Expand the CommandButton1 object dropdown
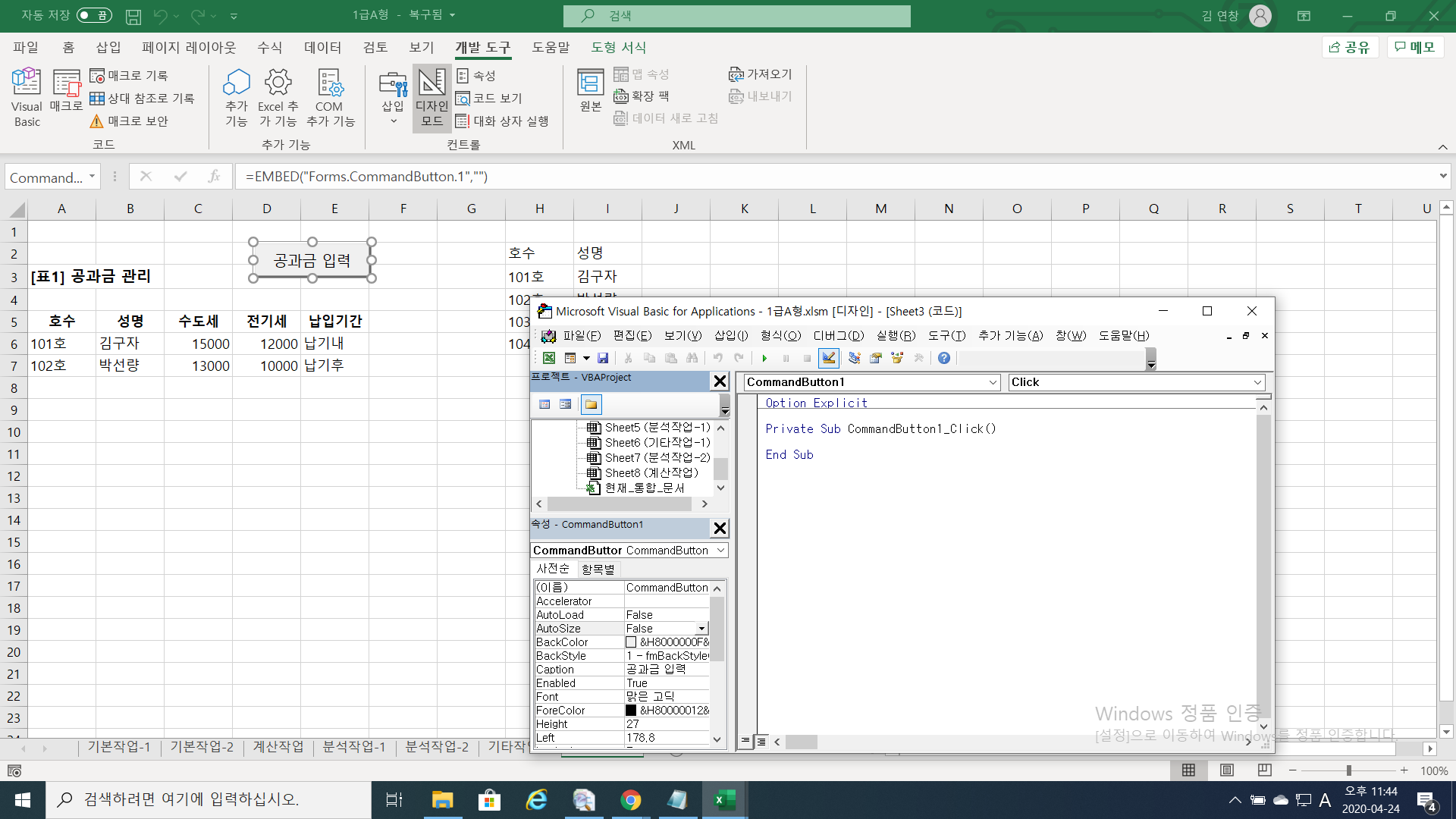Screen dimensions: 1456x819 993,382
